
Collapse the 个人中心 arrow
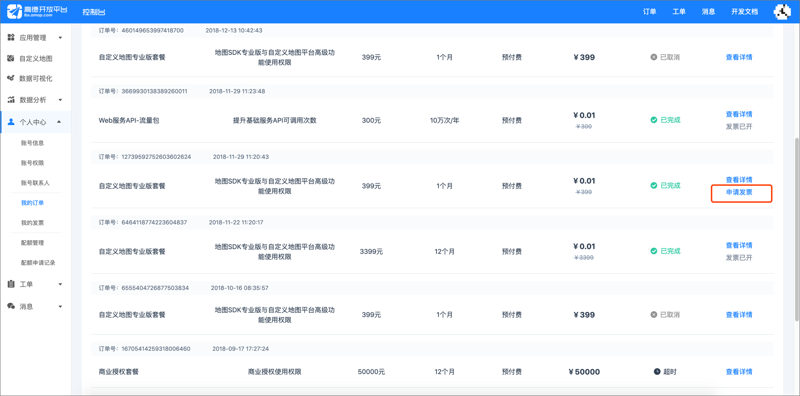(59, 122)
